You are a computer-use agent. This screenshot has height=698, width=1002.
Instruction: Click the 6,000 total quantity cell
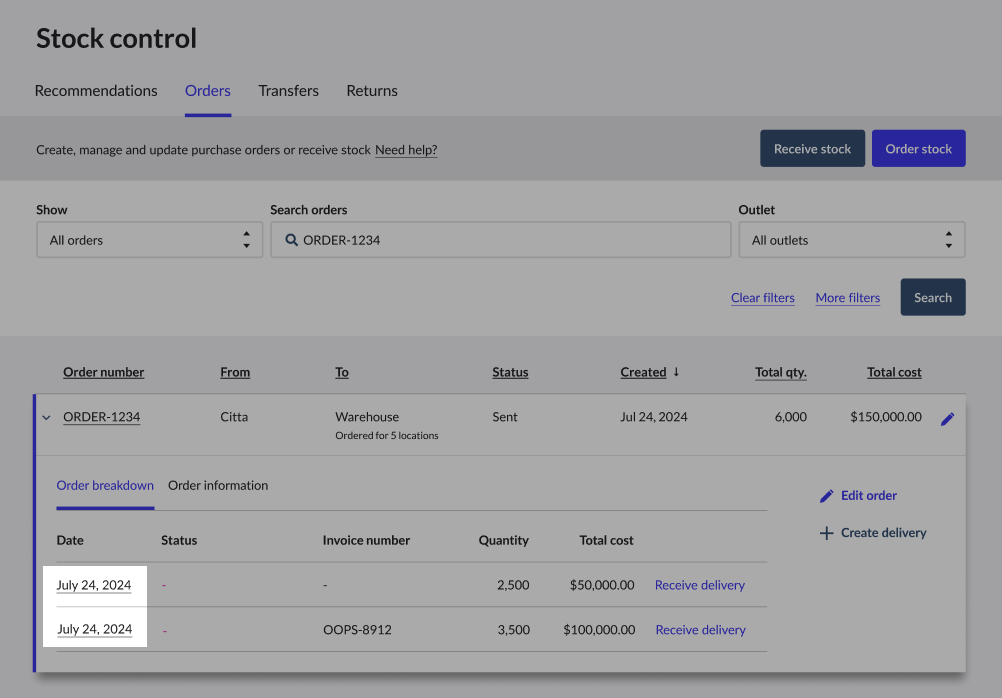tap(790, 417)
